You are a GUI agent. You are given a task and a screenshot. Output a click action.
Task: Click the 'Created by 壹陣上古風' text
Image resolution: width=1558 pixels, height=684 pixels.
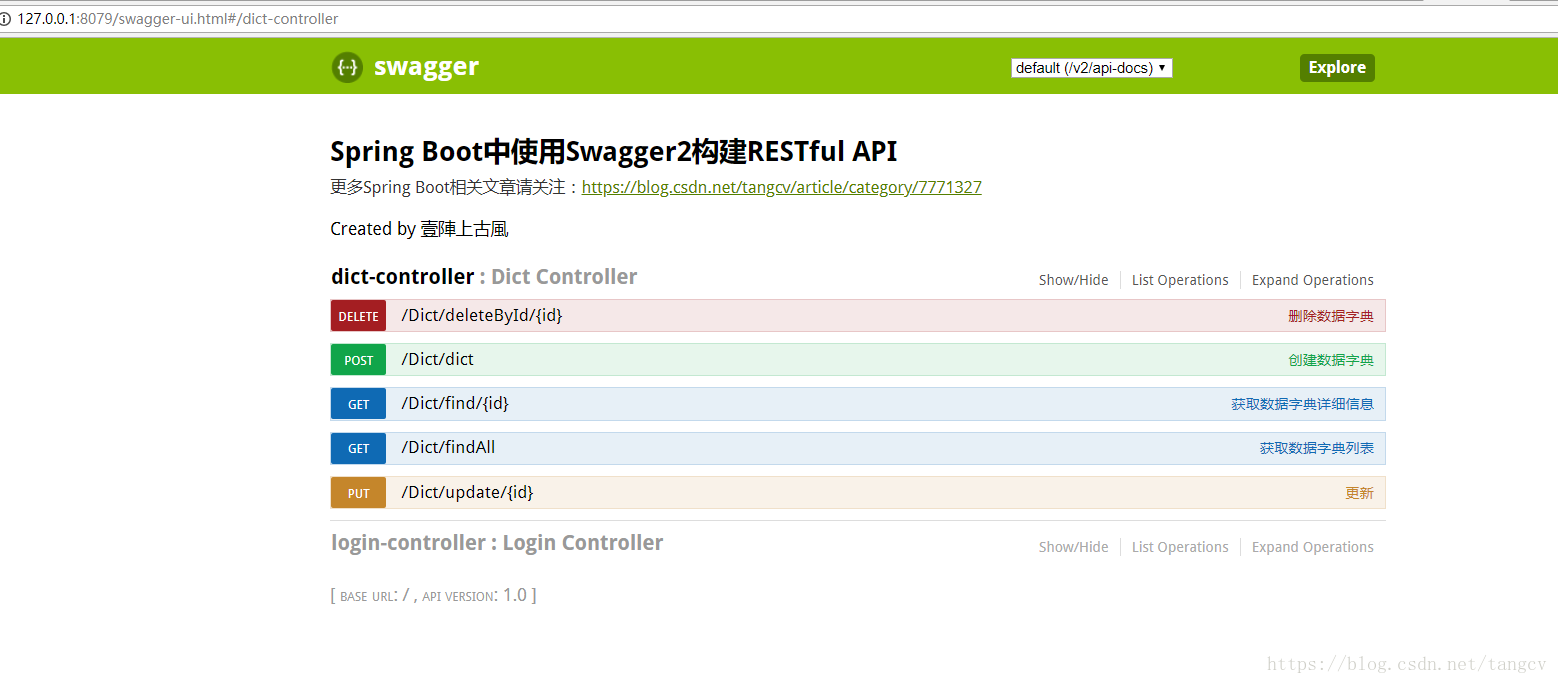pyautogui.click(x=420, y=229)
